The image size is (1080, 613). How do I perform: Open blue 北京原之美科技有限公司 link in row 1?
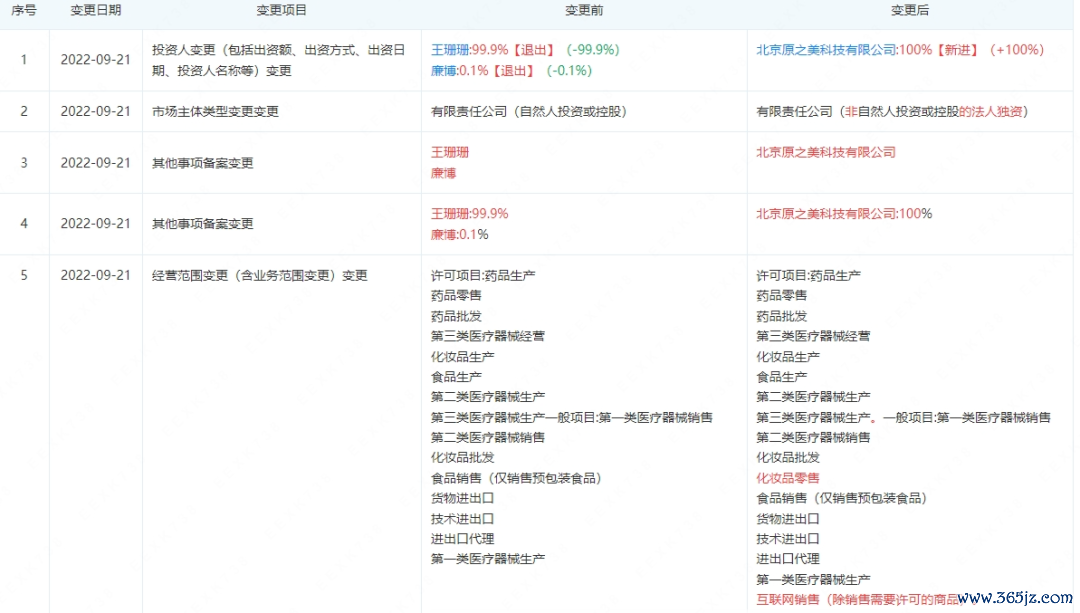point(825,49)
